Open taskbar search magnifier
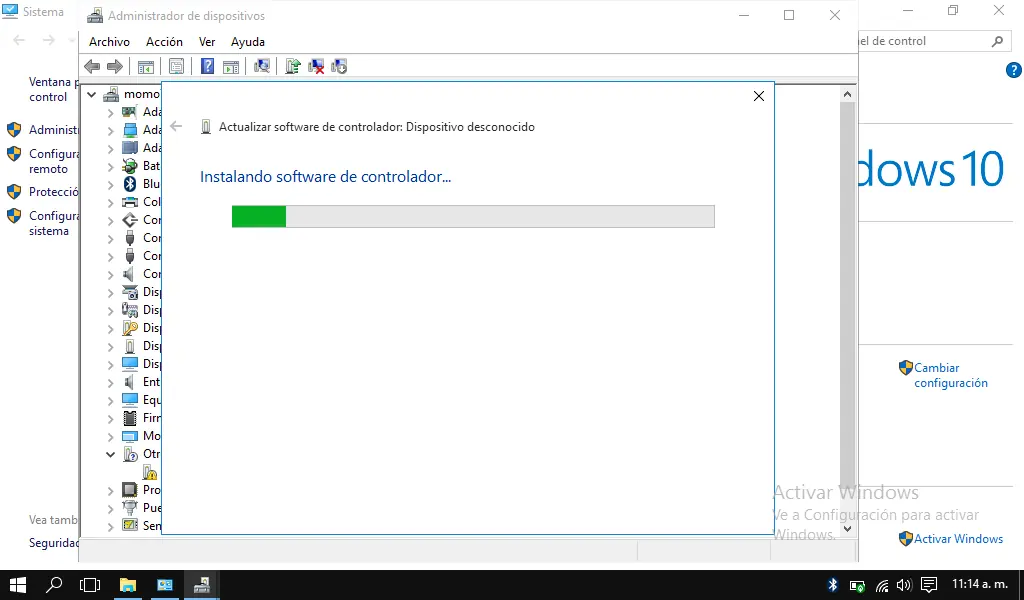This screenshot has width=1024, height=600. pyautogui.click(x=54, y=585)
